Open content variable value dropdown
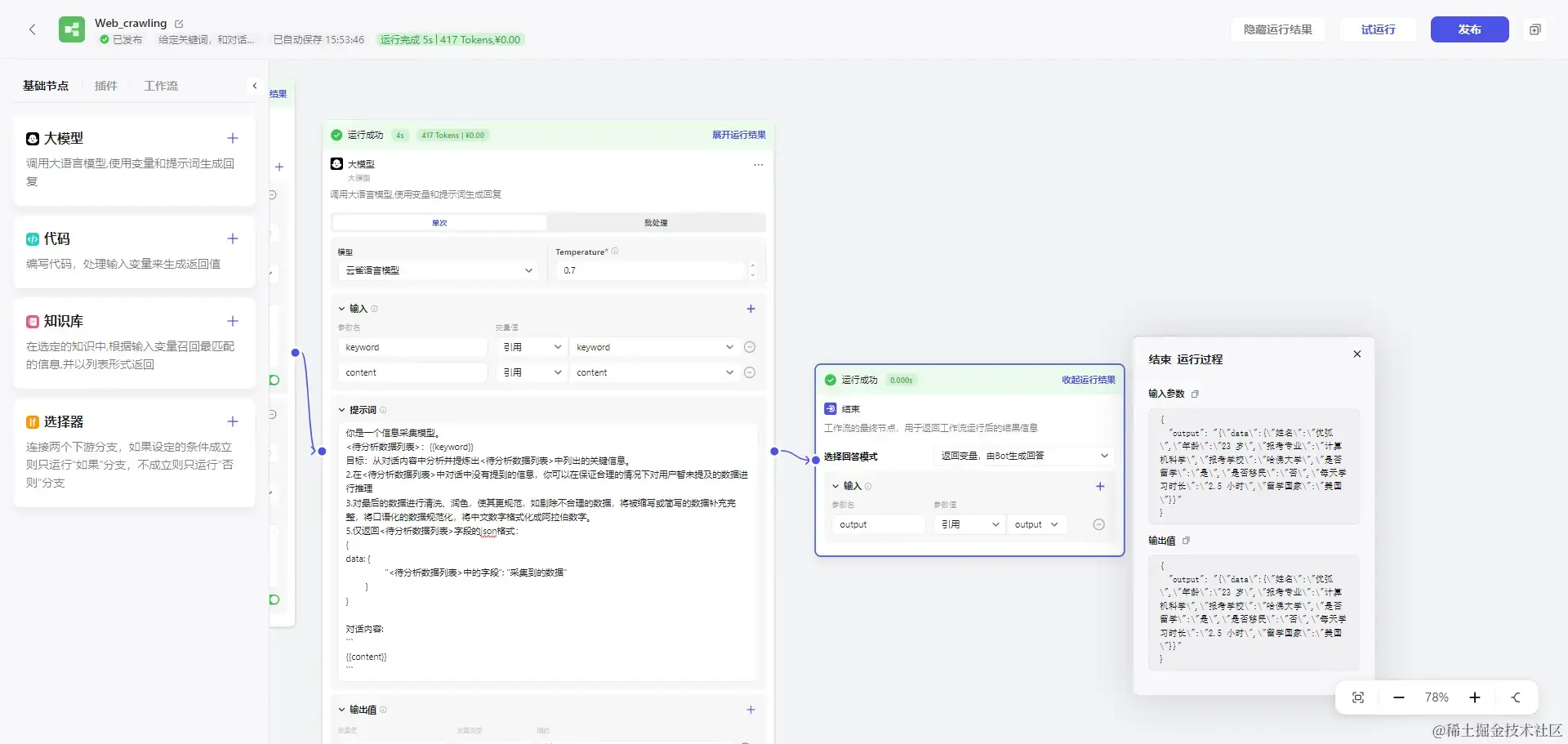The width and height of the screenshot is (1568, 744). coord(655,372)
